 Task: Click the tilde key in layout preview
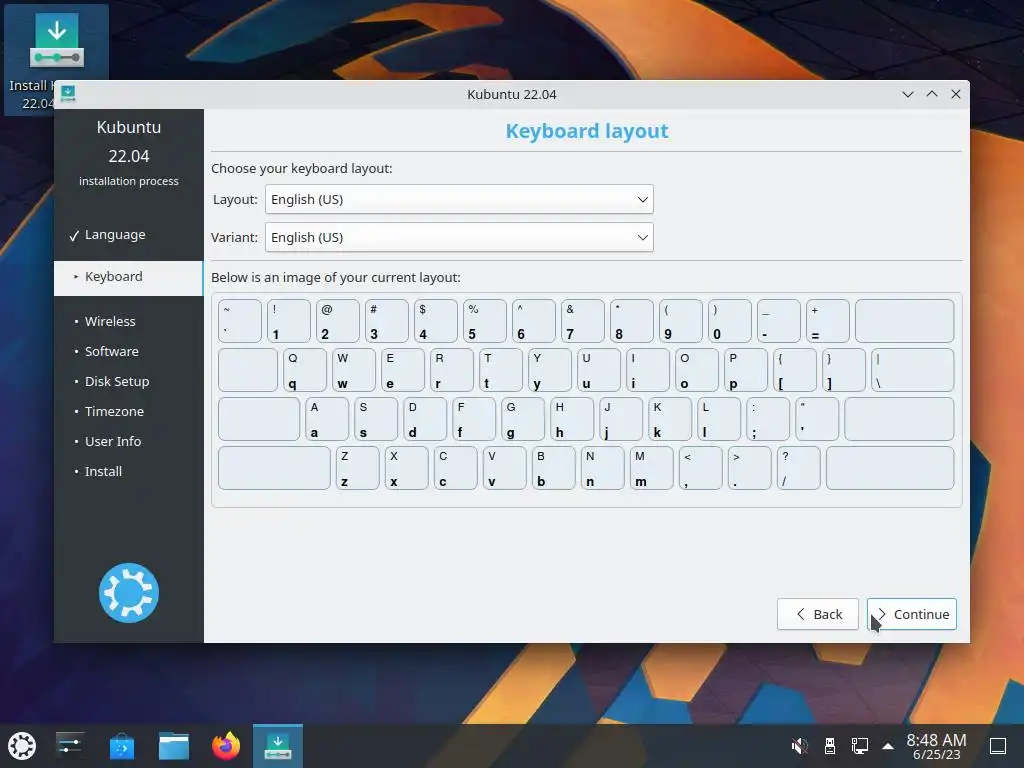tap(240, 321)
